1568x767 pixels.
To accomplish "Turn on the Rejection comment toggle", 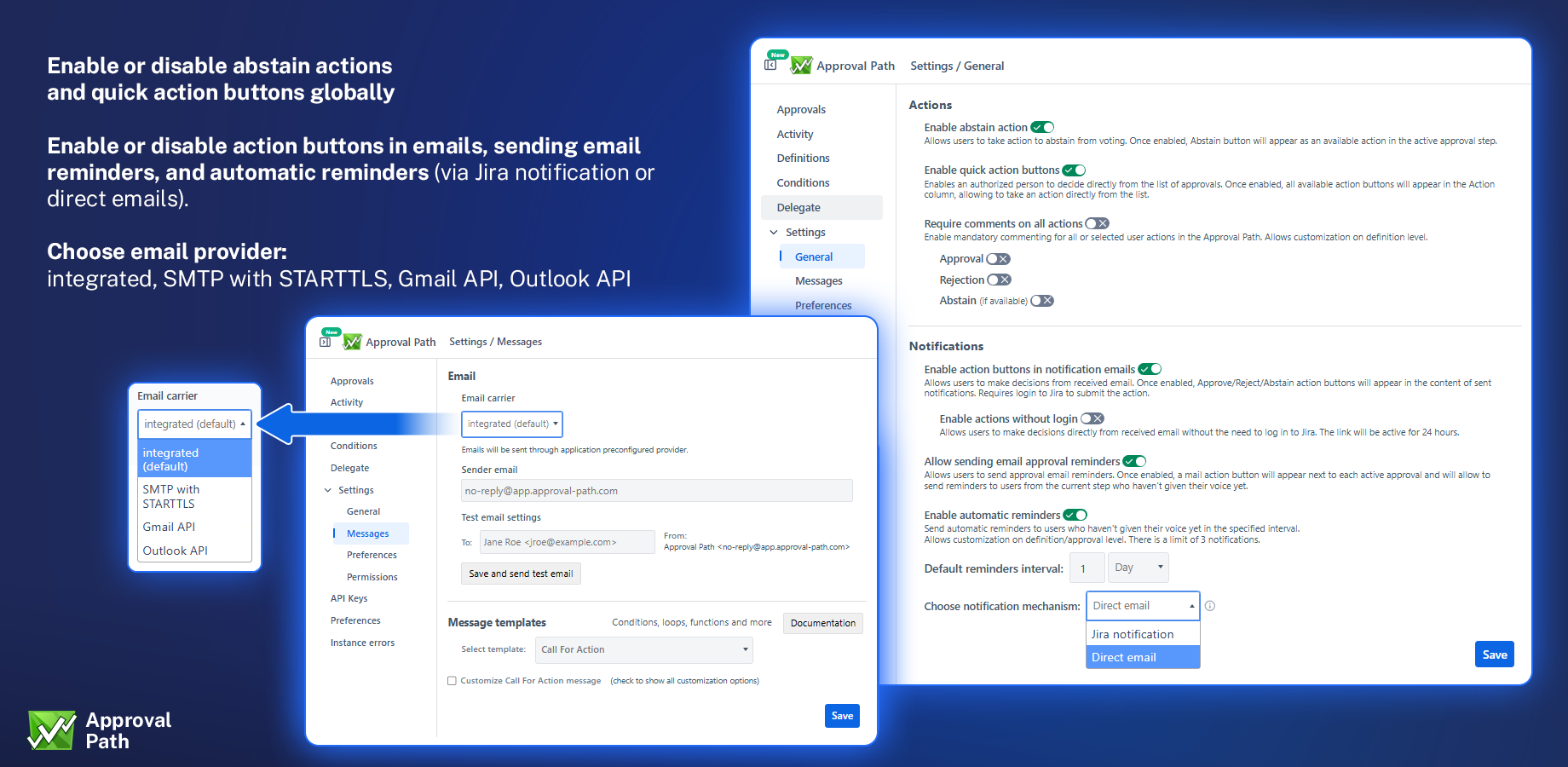I will tap(999, 280).
